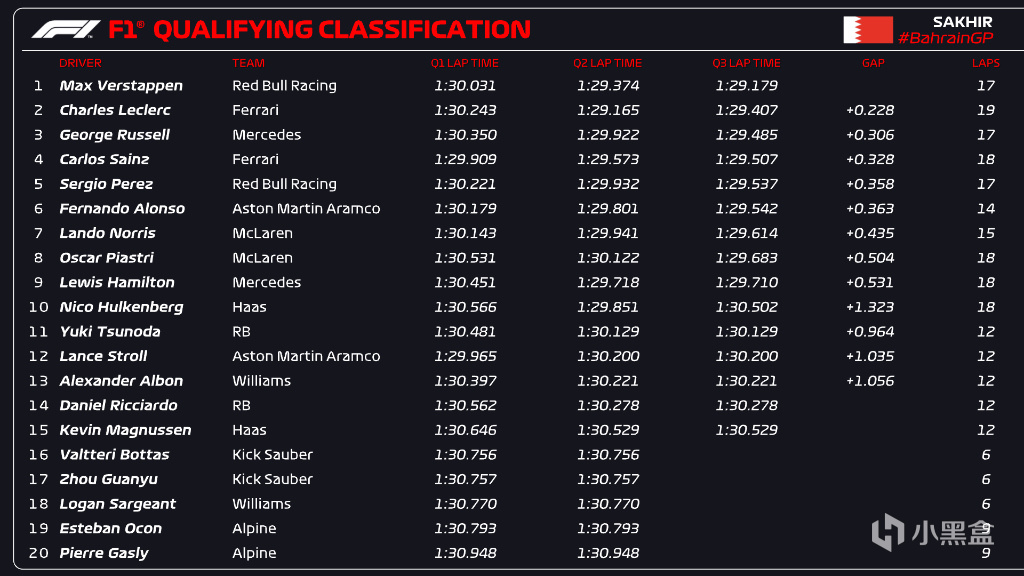Click the DRIVER column header

[80, 63]
